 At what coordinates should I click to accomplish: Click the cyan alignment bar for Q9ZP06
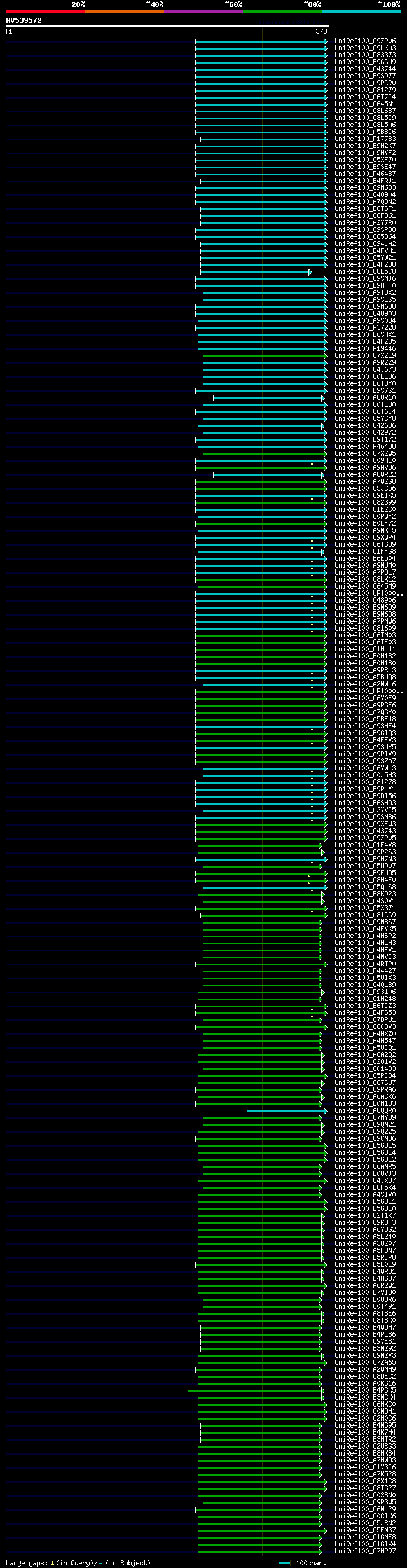tap(261, 41)
